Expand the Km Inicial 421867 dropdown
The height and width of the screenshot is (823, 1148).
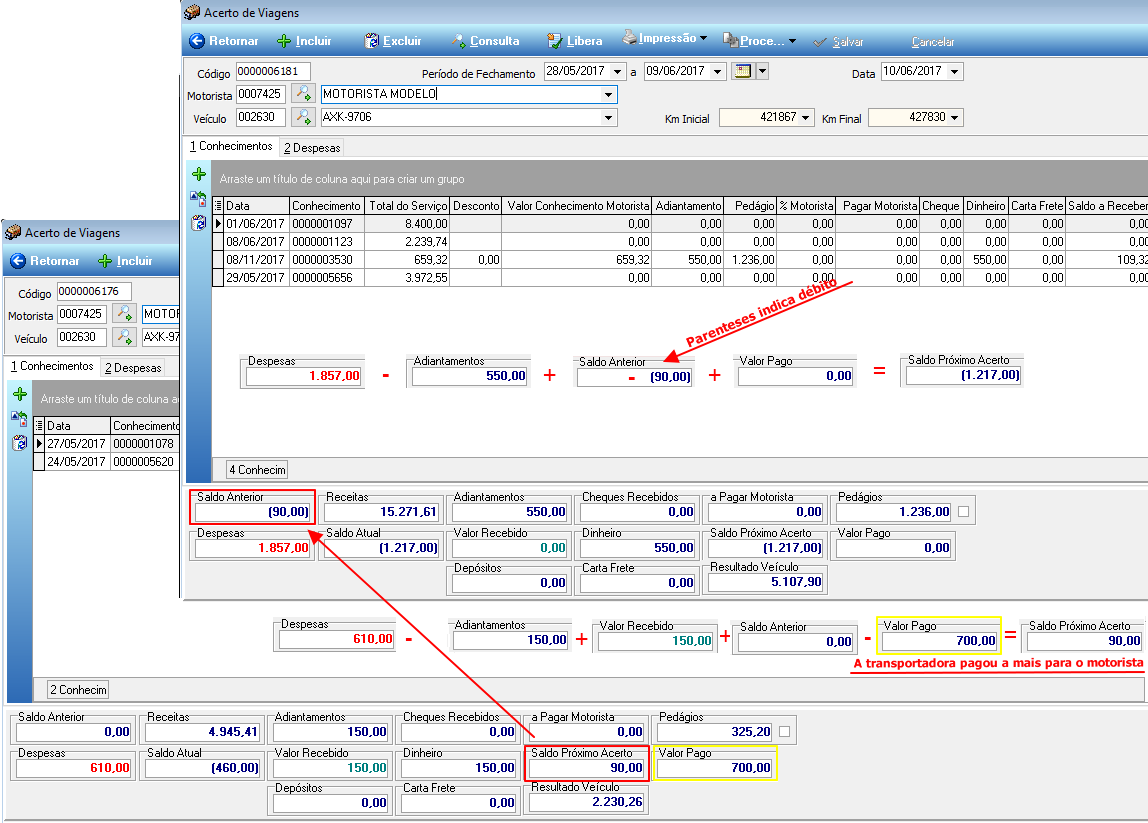[x=805, y=117]
